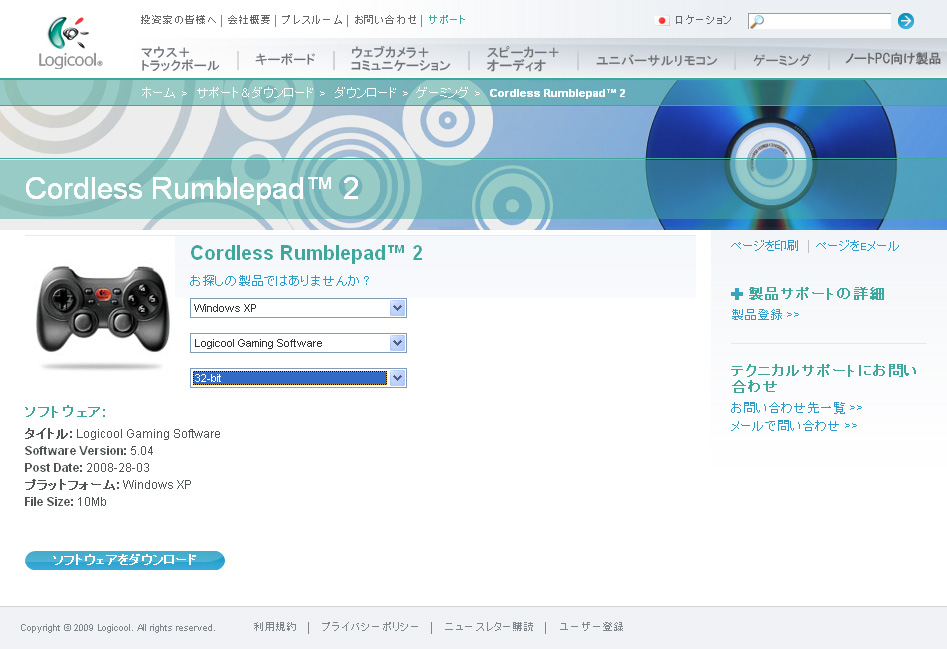Click the ロケーション link

pos(702,21)
